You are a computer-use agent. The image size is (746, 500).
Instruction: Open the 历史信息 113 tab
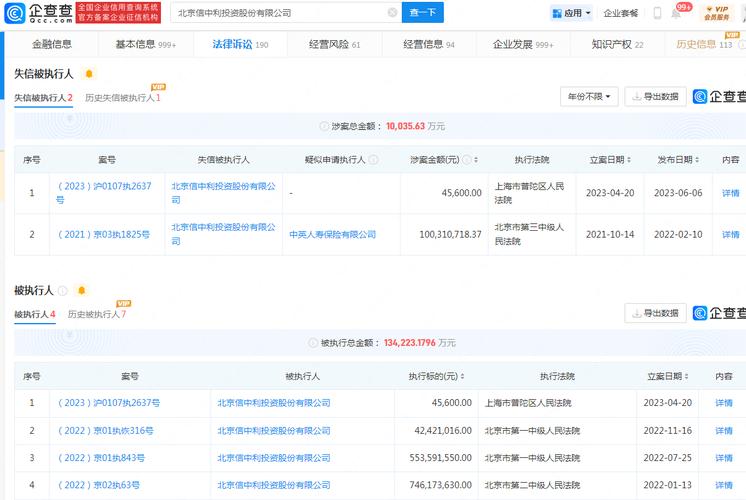point(704,44)
